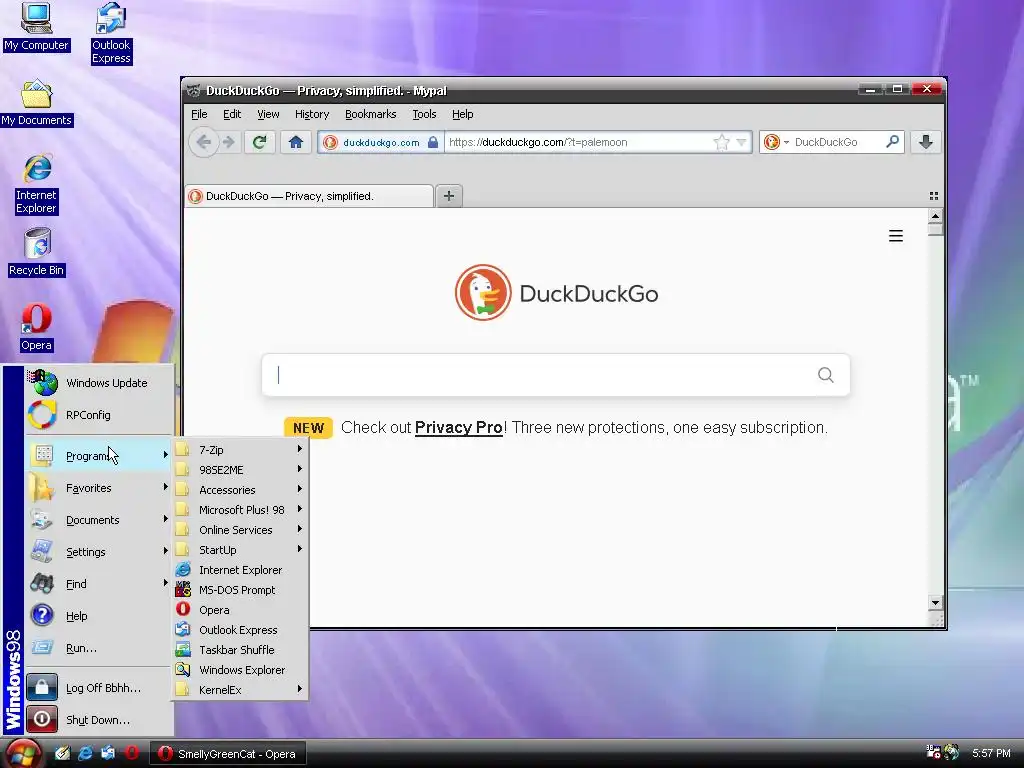Open the View menu

pyautogui.click(x=268, y=114)
